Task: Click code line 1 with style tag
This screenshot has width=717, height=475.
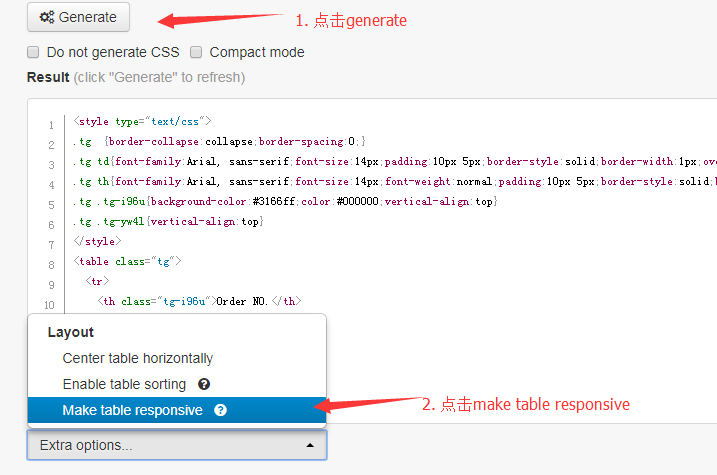Action: pos(142,122)
